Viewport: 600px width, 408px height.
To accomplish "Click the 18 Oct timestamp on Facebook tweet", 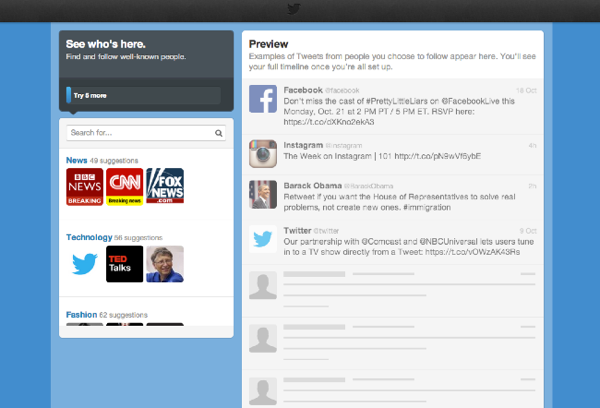I will pyautogui.click(x=527, y=90).
